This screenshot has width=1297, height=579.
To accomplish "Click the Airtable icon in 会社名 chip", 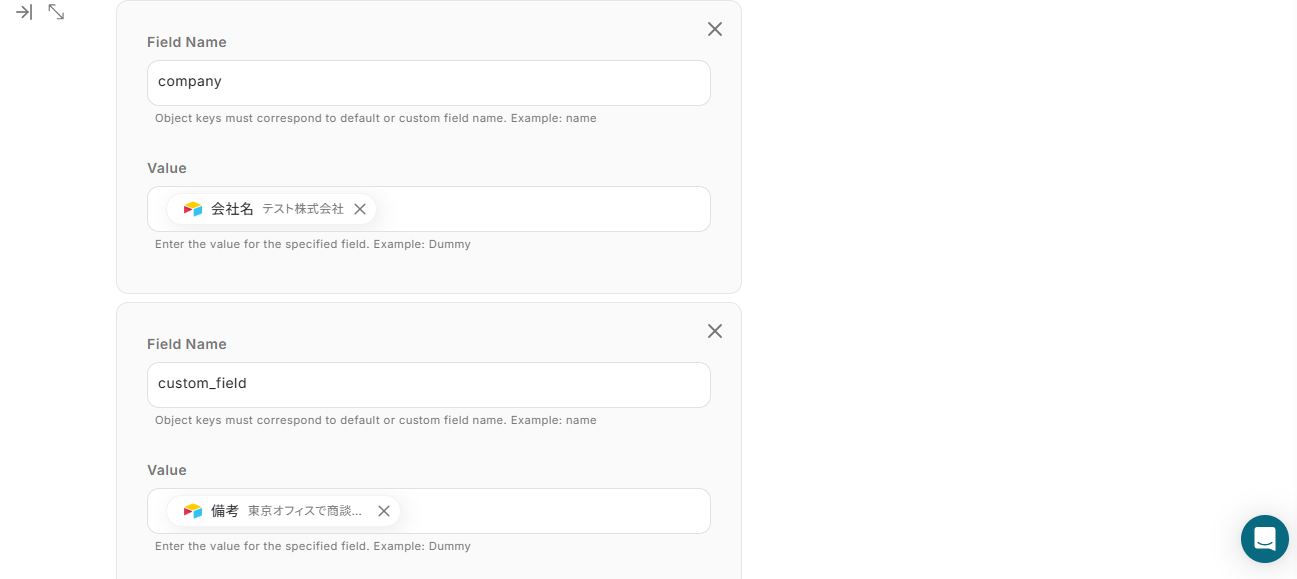I will point(193,209).
